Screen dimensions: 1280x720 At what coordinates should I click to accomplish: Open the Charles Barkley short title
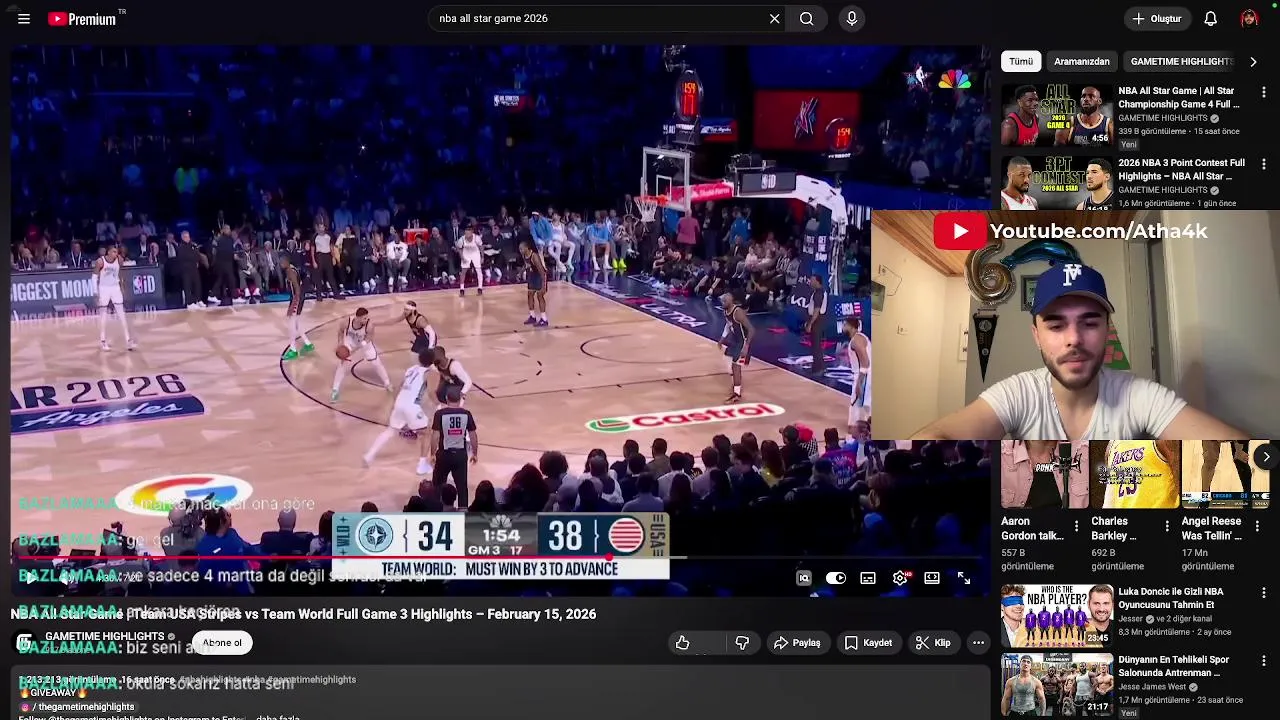tap(1113, 529)
